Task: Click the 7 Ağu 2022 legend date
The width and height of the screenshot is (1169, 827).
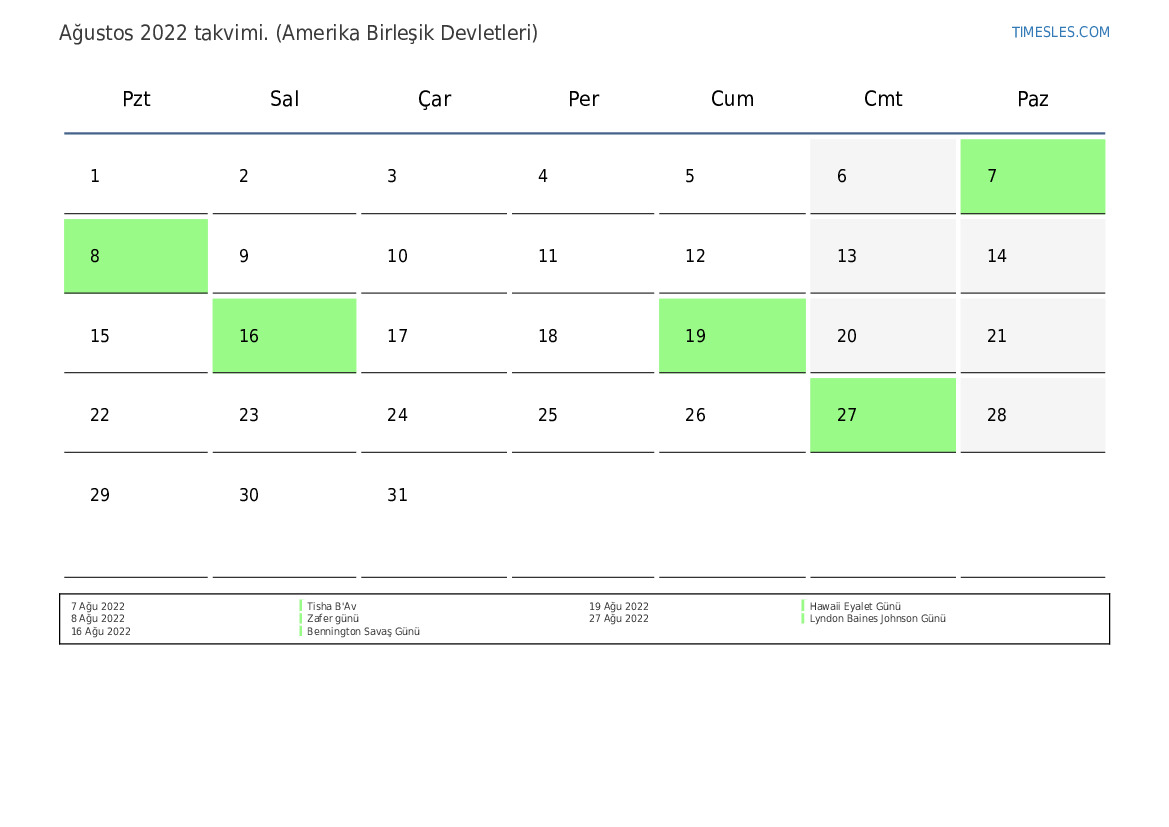Action: 98,606
